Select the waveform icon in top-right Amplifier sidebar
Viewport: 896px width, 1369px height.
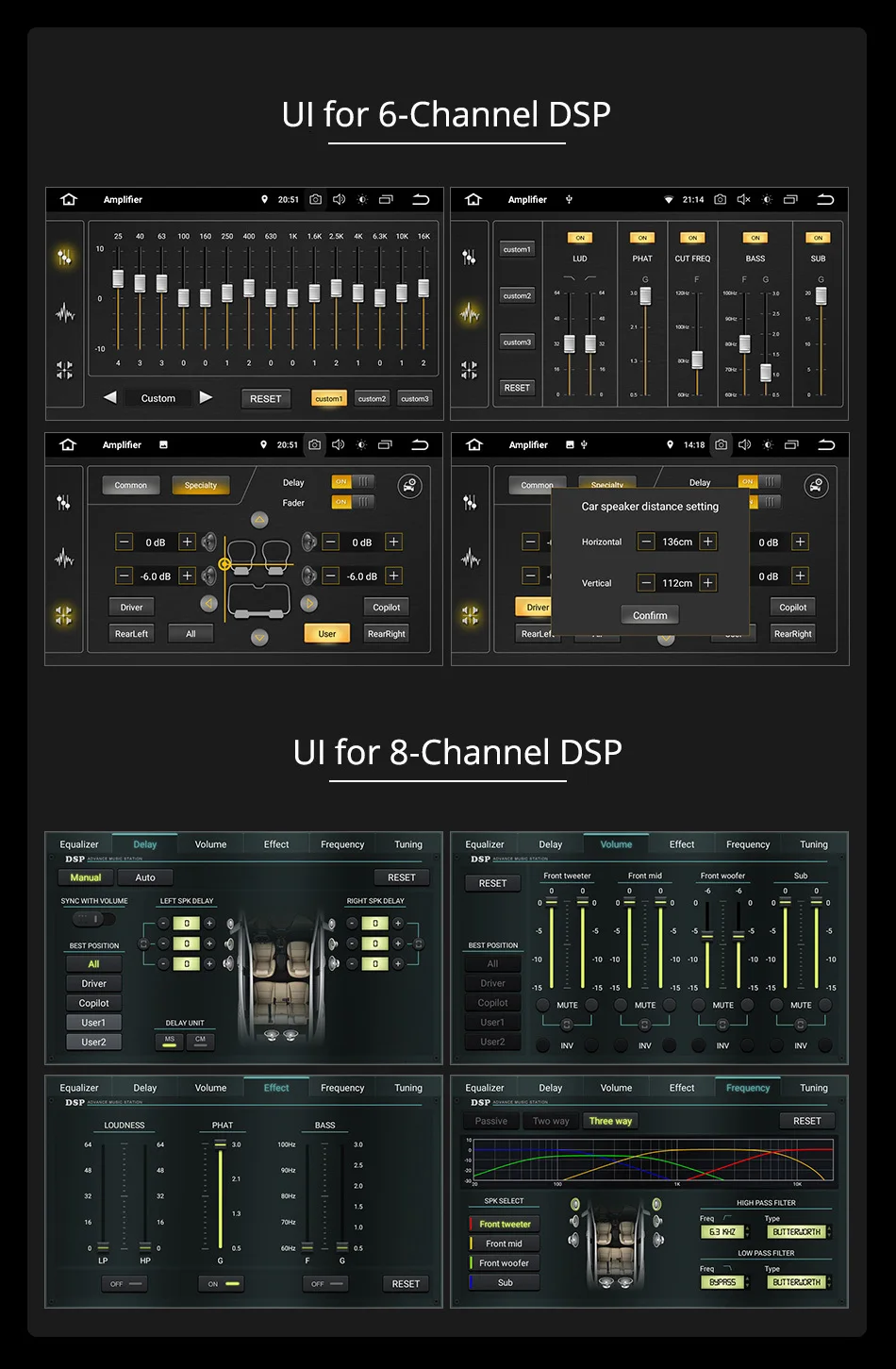(x=470, y=313)
